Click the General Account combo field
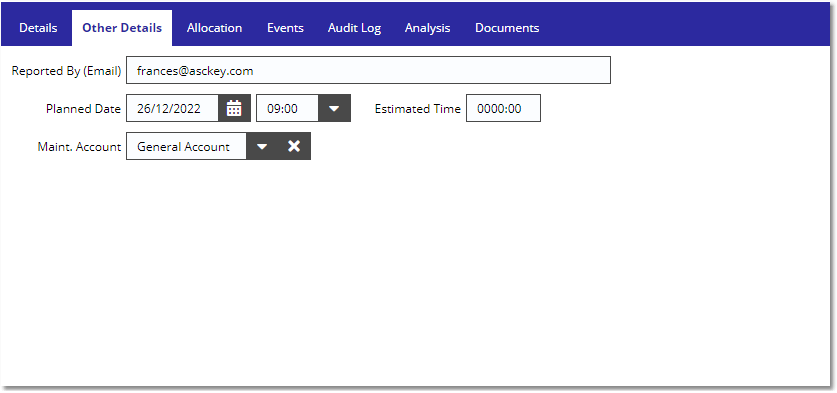The height and width of the screenshot is (393, 837). point(186,146)
